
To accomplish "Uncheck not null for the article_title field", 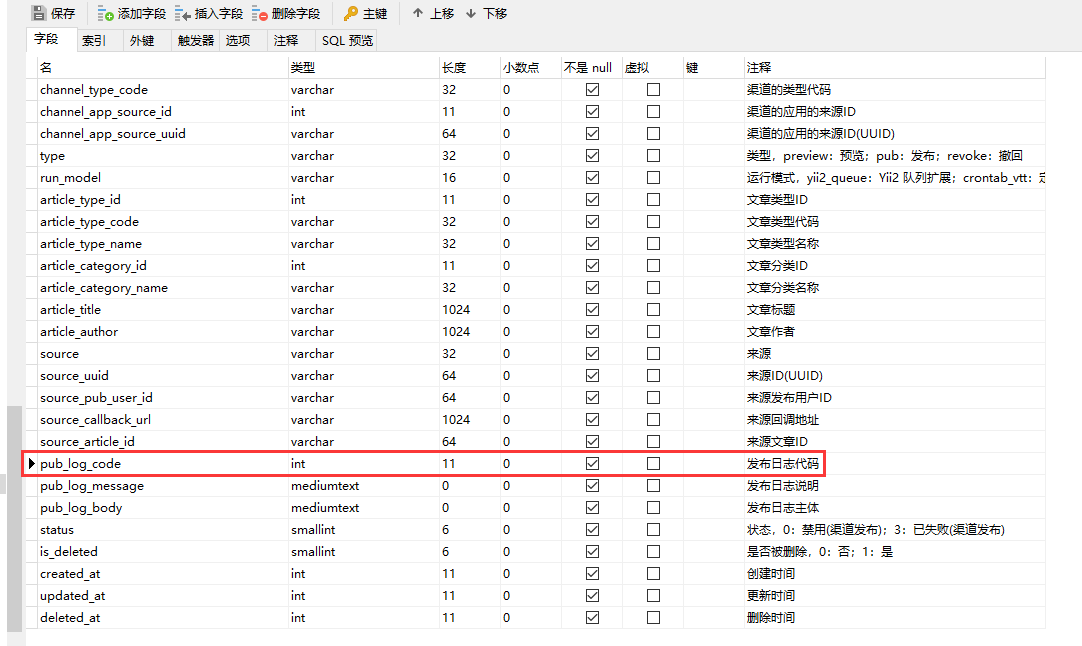I will [592, 310].
